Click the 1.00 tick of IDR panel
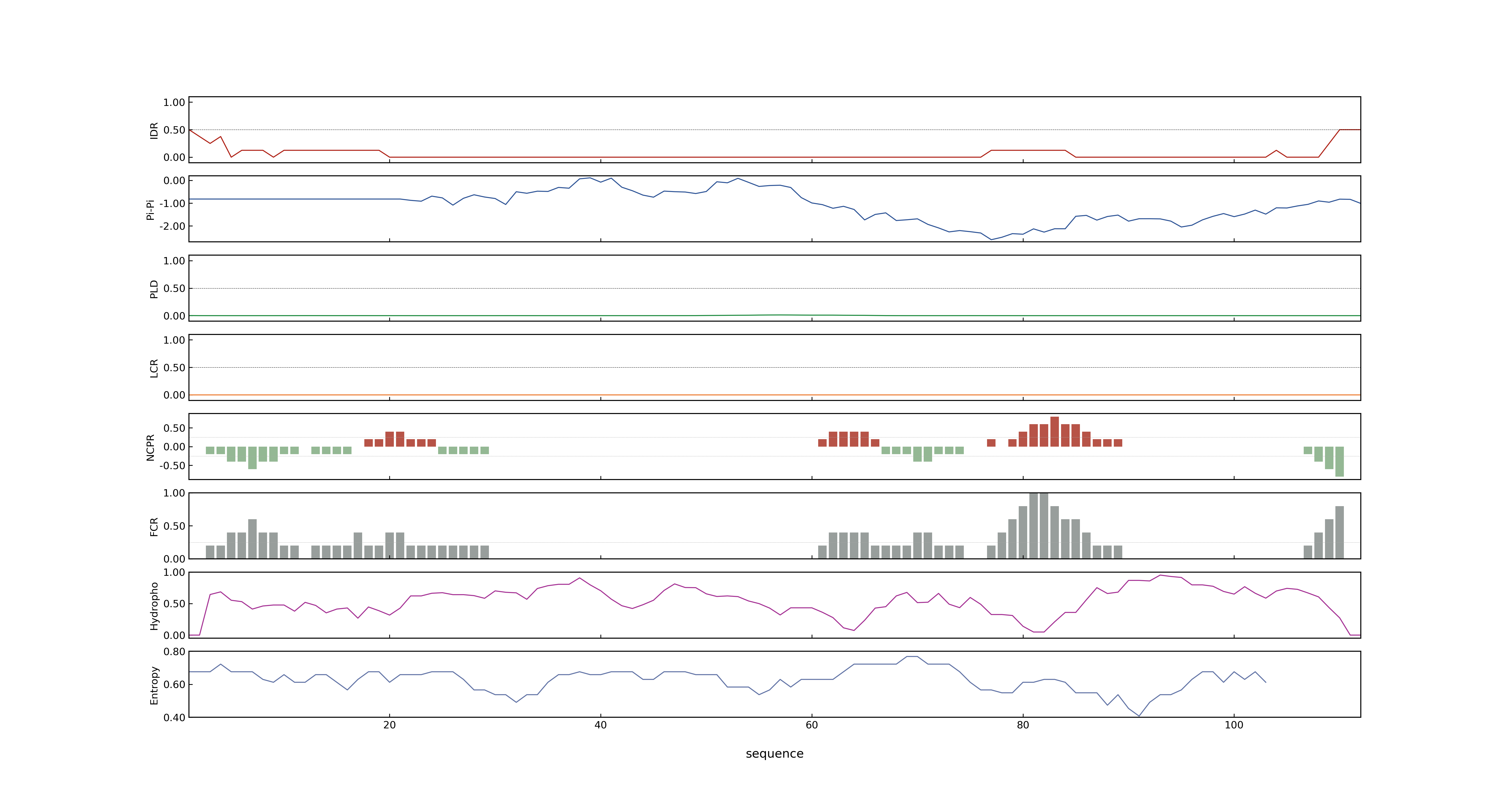Screen dimensions: 1512x806 [x=174, y=103]
